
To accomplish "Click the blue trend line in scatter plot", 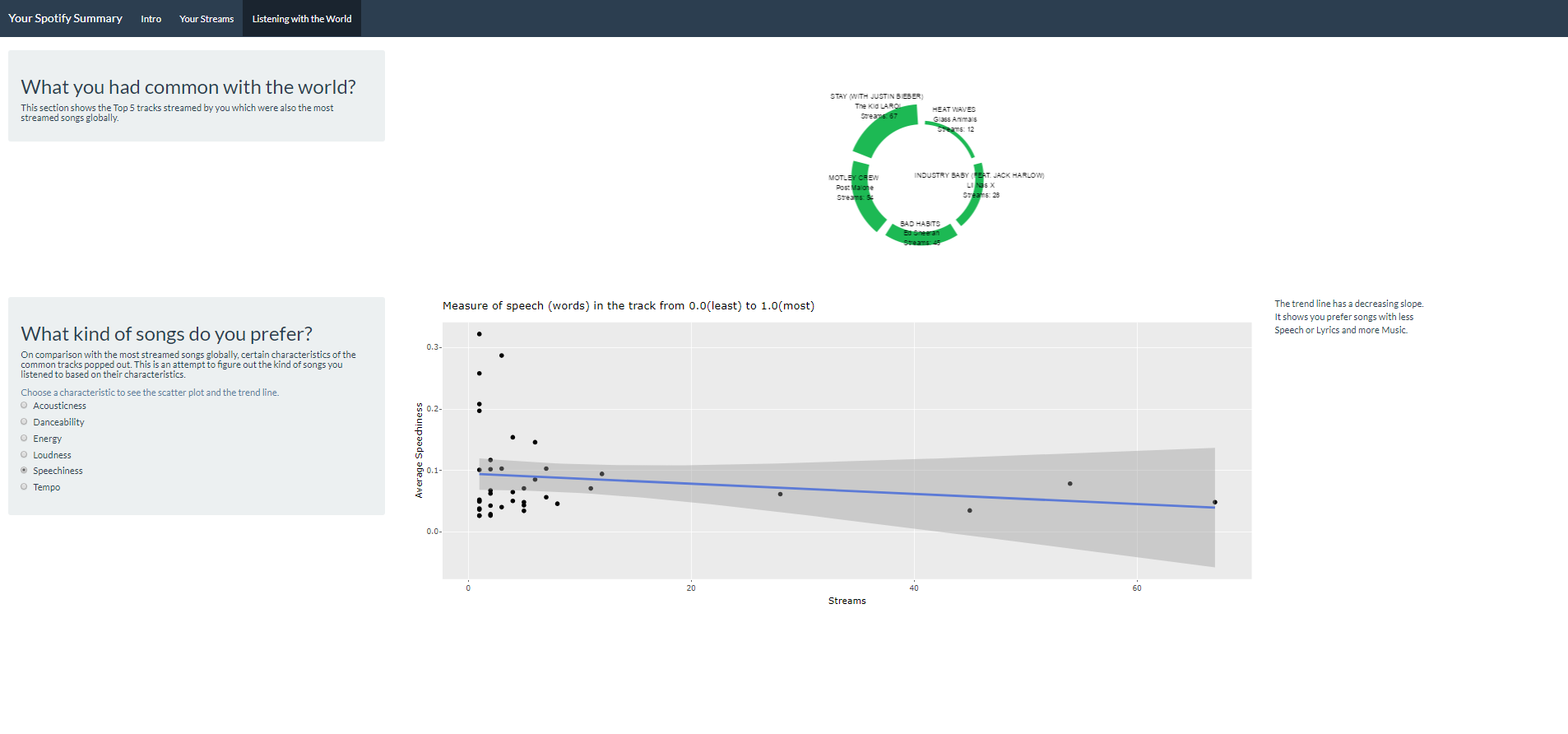I will click(847, 491).
